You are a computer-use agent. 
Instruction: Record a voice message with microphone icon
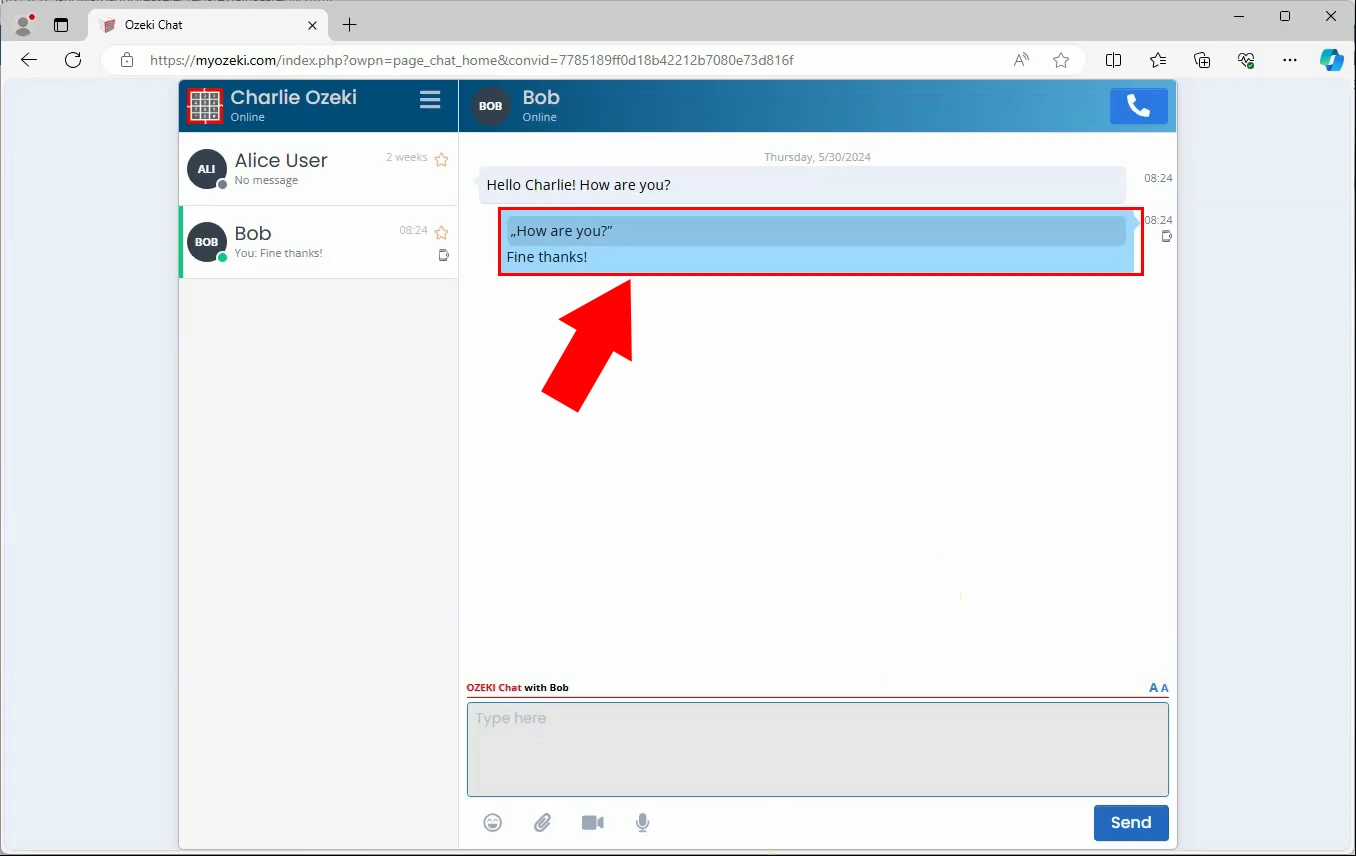tap(643, 823)
